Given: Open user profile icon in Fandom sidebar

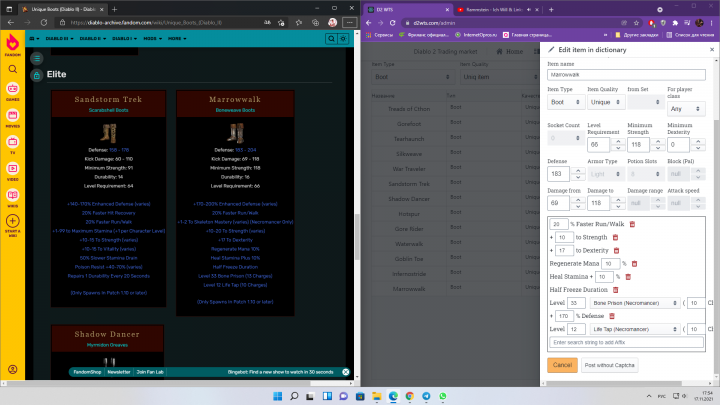Looking at the screenshot, I should (x=12, y=369).
